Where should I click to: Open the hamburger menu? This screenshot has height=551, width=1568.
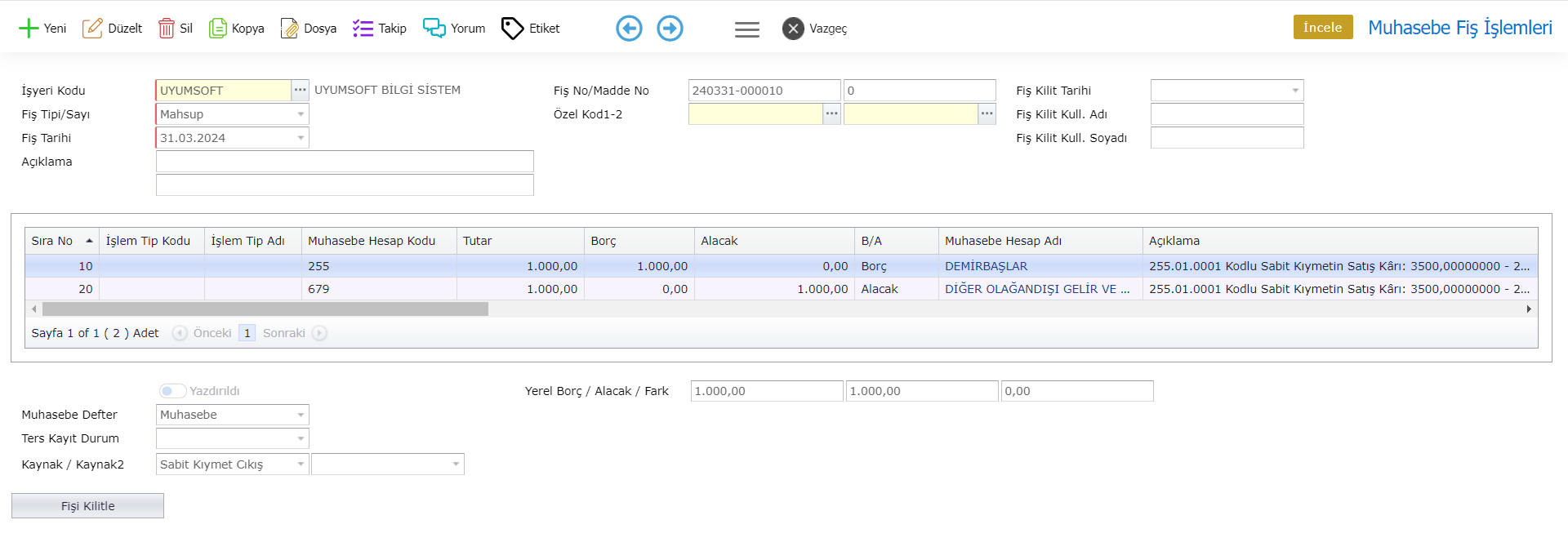click(x=746, y=29)
